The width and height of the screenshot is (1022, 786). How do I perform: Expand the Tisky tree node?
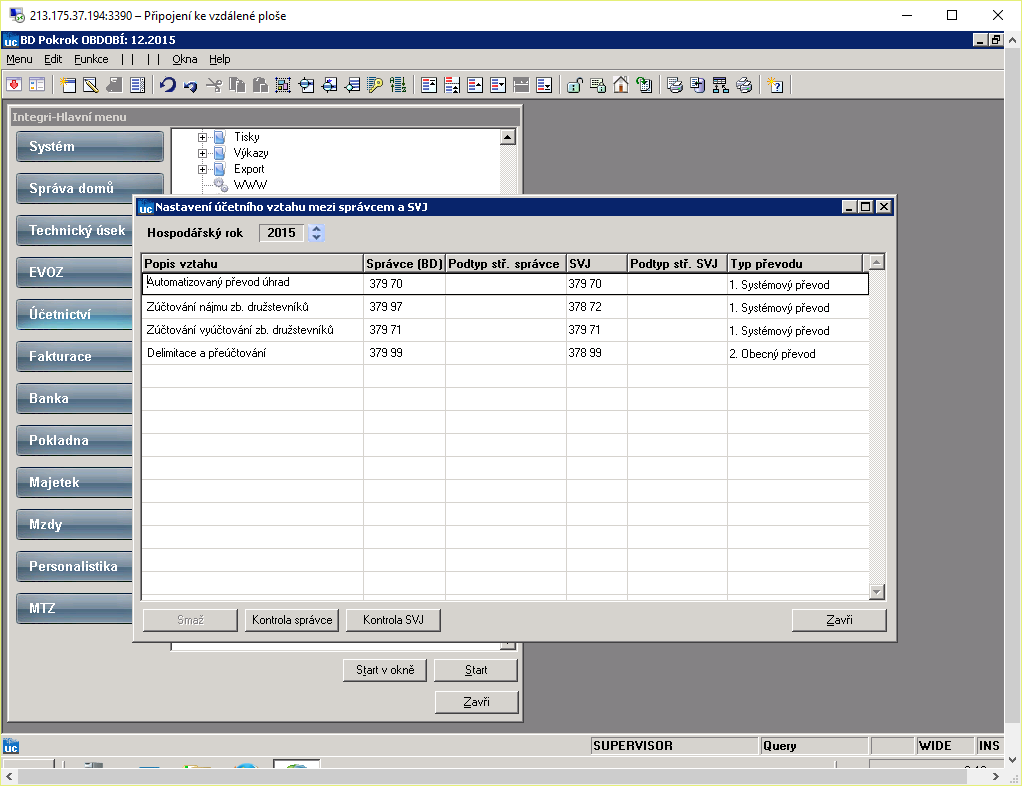pos(202,138)
